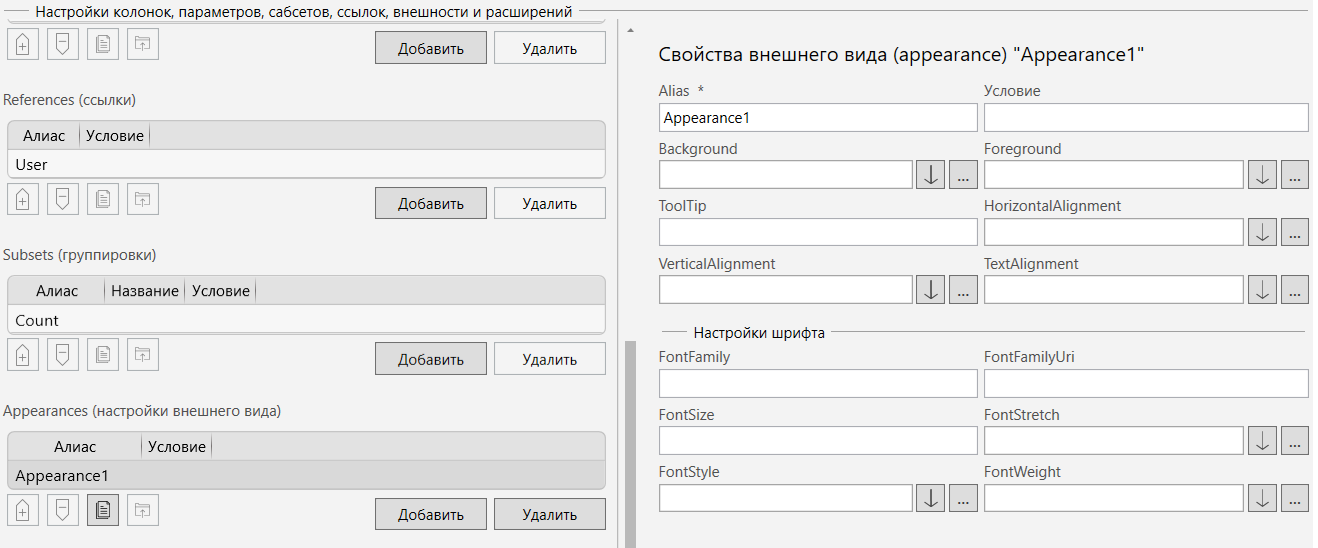Viewport: 1318px width, 548px height.
Task: Click the remove-item icon under the References list
Action: tap(63, 199)
